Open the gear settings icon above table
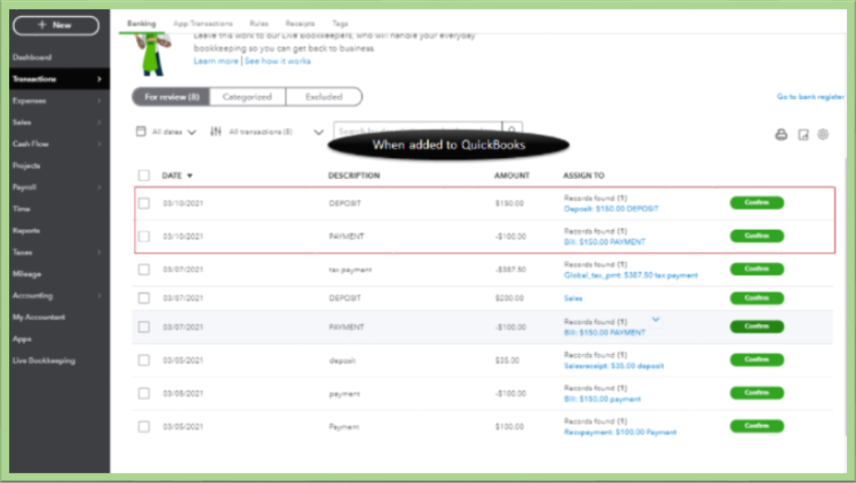 tap(823, 134)
